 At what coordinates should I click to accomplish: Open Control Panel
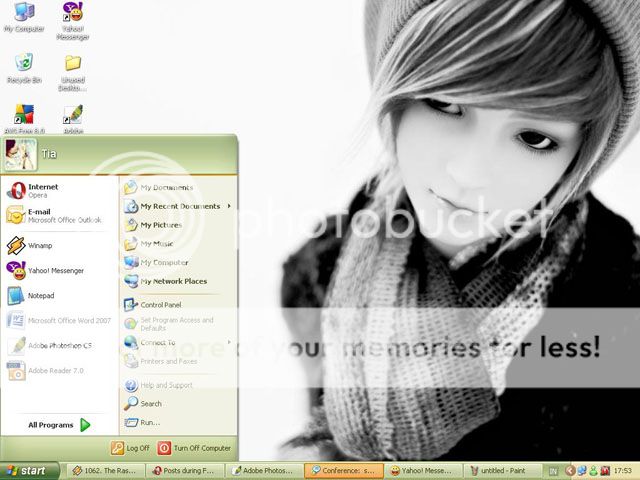point(178,304)
